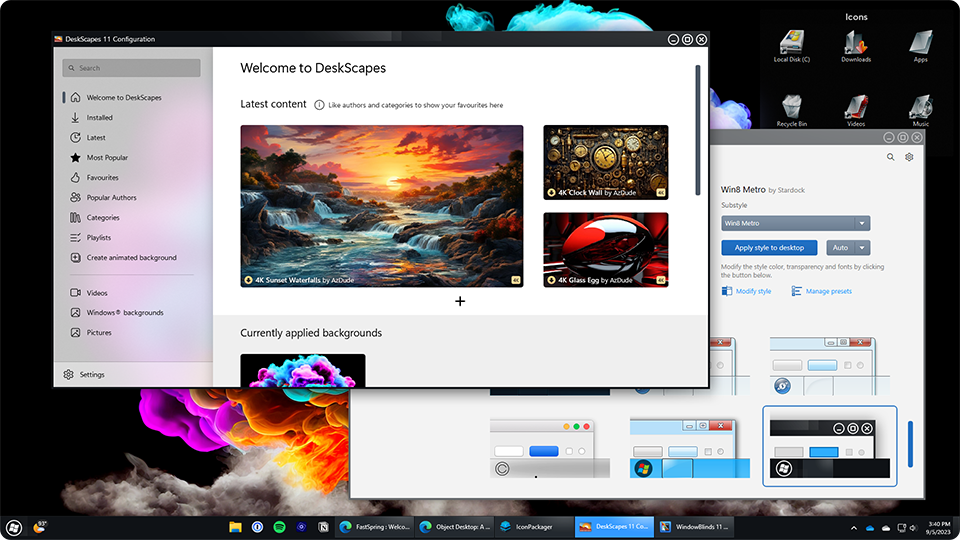The image size is (960, 540).
Task: Open the Notion icon on the taskbar
Action: coord(323,527)
